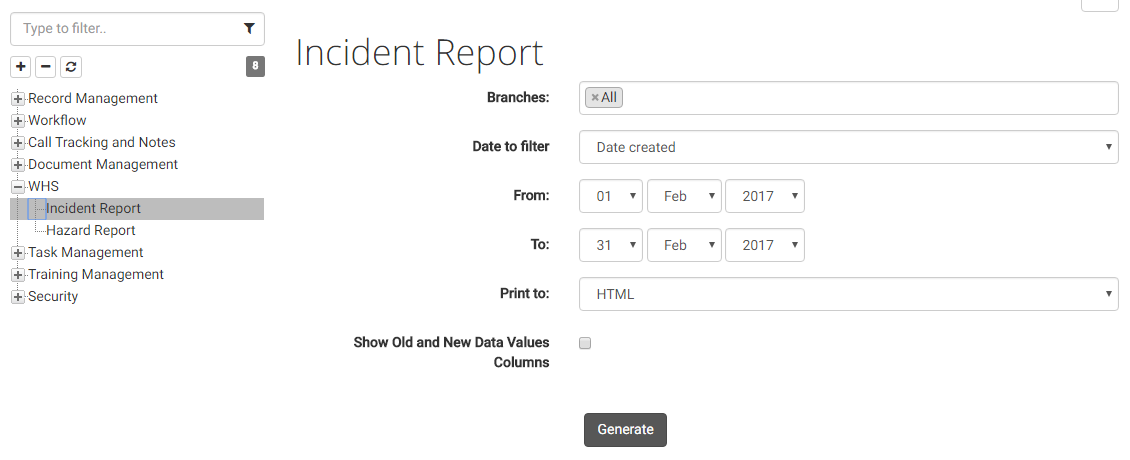This screenshot has width=1130, height=460.
Task: Collapse the WHS node
Action: (18, 187)
